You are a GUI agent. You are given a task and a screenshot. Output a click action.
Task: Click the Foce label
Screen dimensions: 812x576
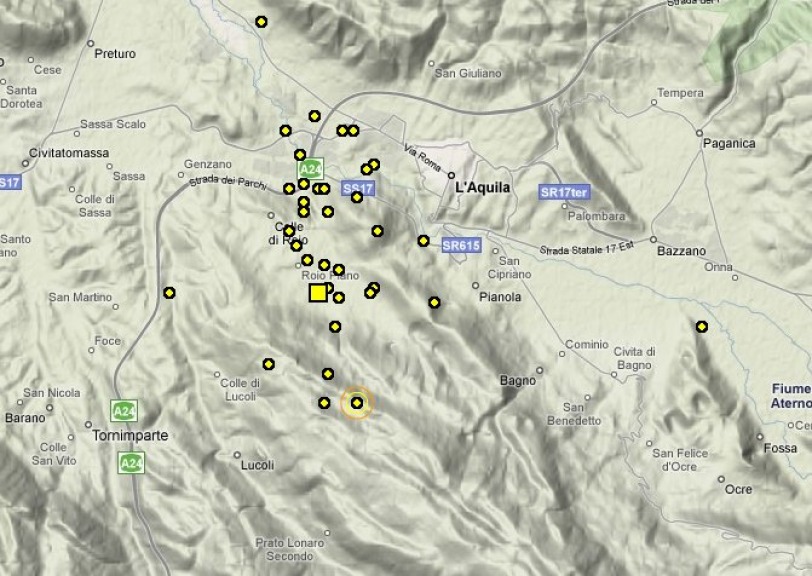108,341
